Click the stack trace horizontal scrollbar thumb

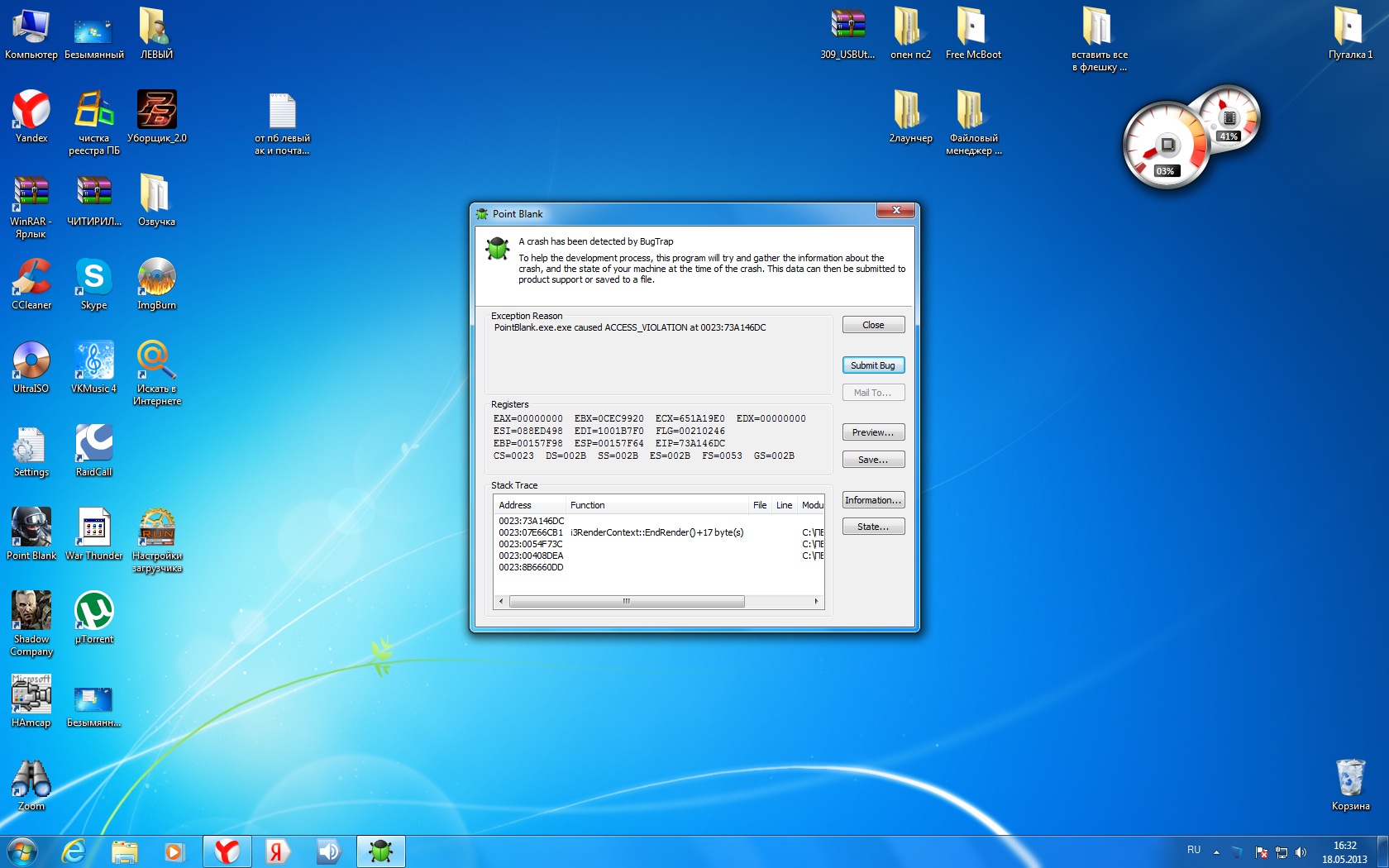coord(627,601)
